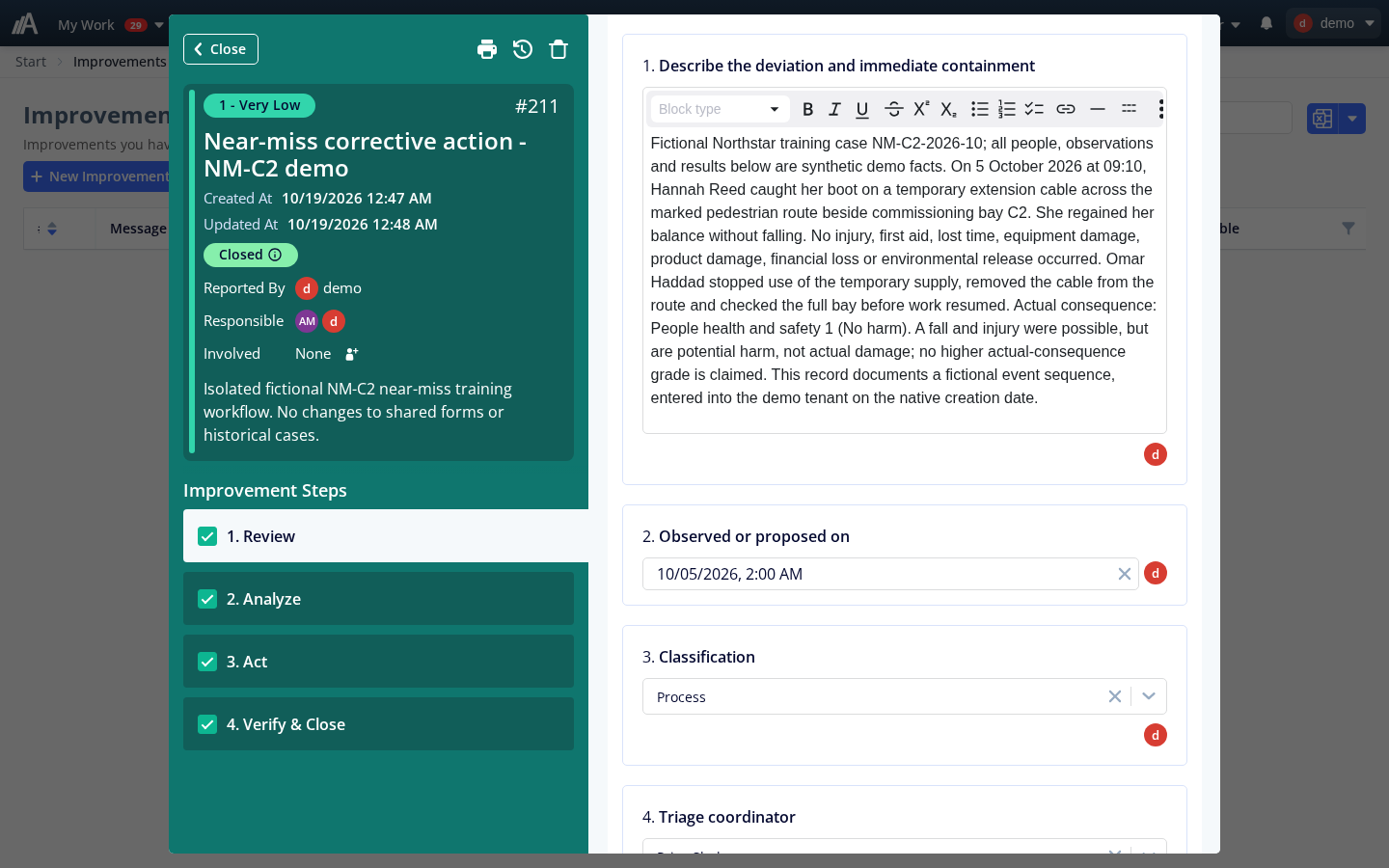
Task: Apply strikethrough formatting
Action: (x=894, y=109)
